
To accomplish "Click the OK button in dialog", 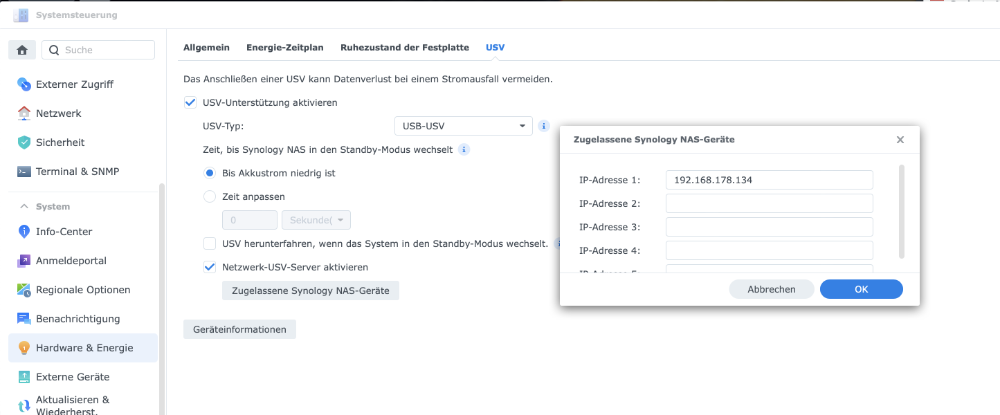I will (x=861, y=289).
